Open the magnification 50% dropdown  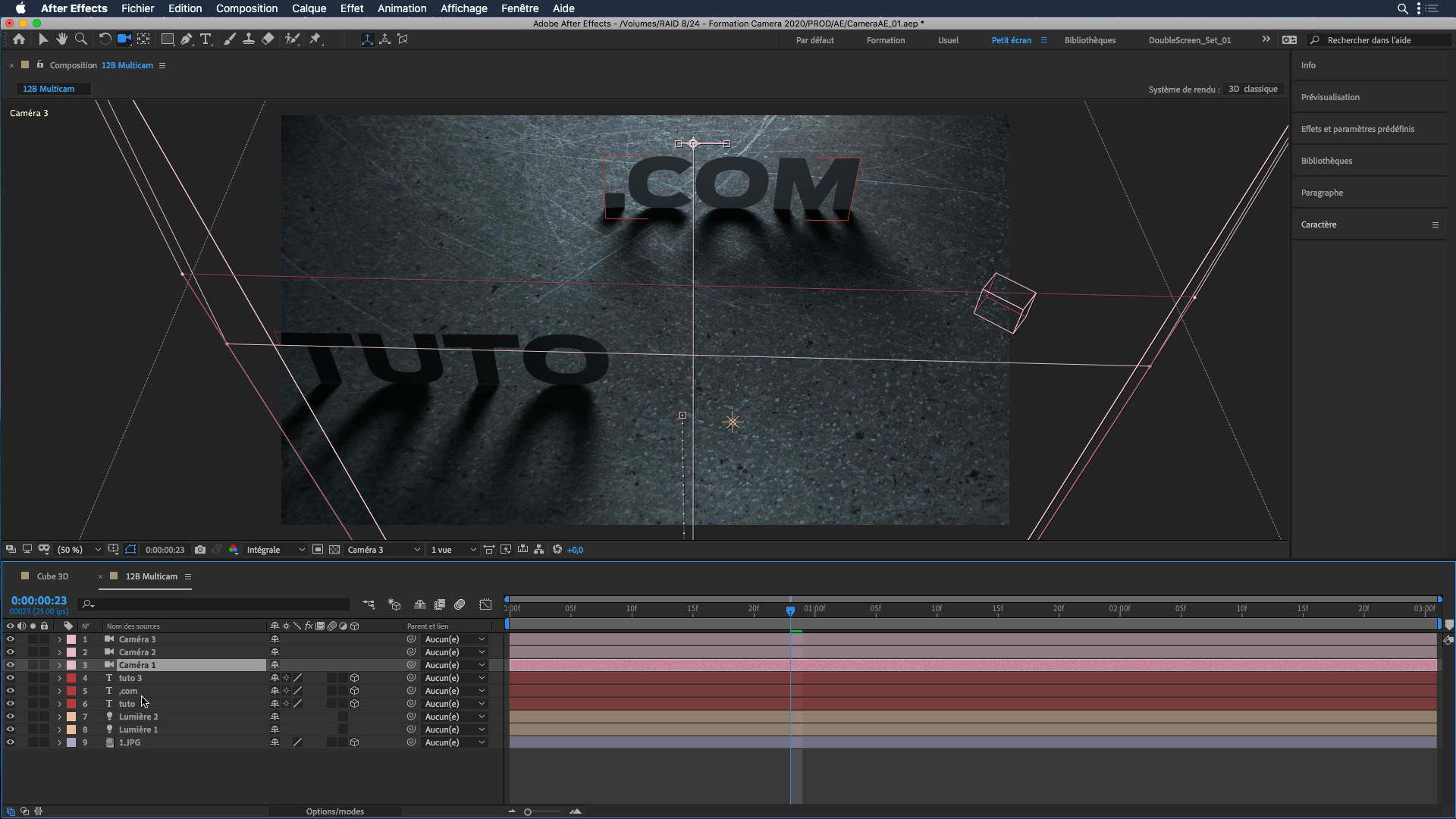[x=79, y=550]
